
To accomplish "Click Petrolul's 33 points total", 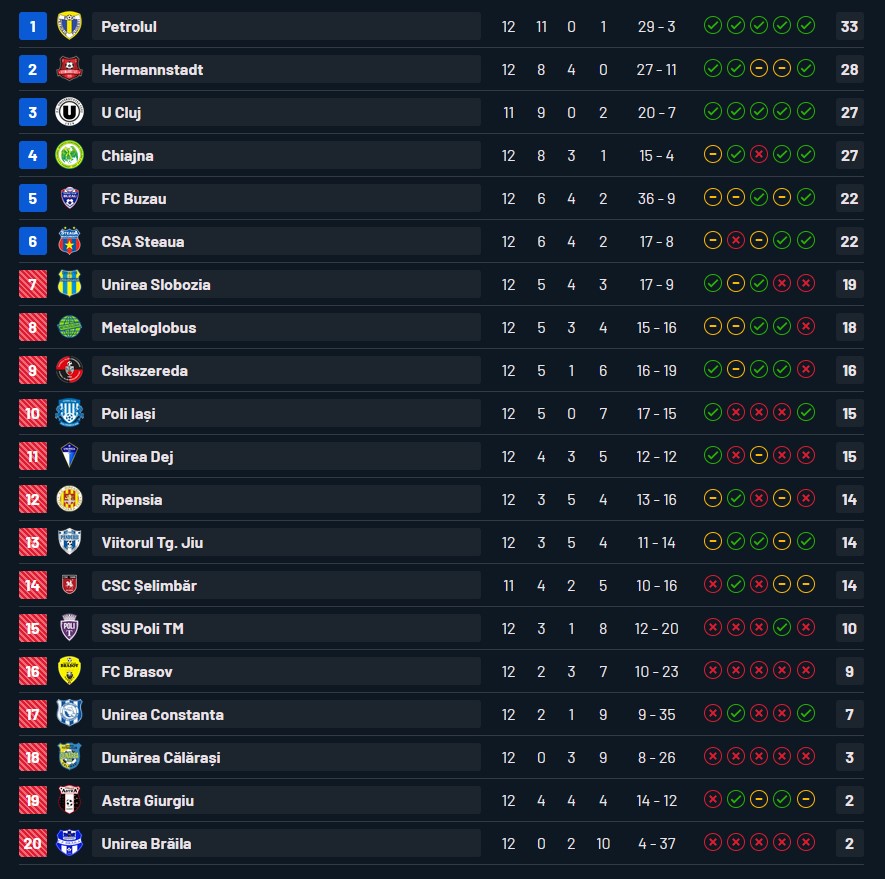I will (849, 26).
